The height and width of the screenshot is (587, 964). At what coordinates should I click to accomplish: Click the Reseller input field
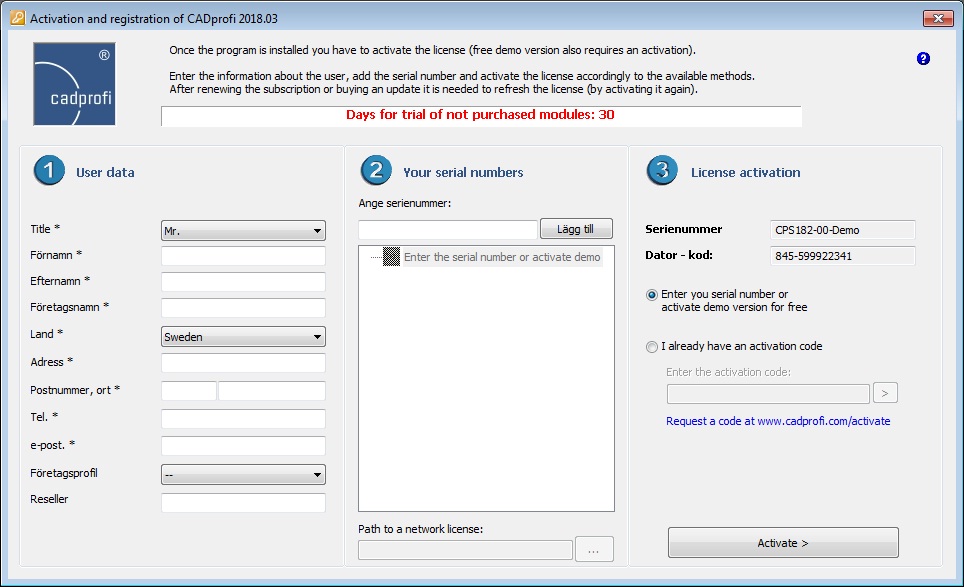tap(243, 503)
